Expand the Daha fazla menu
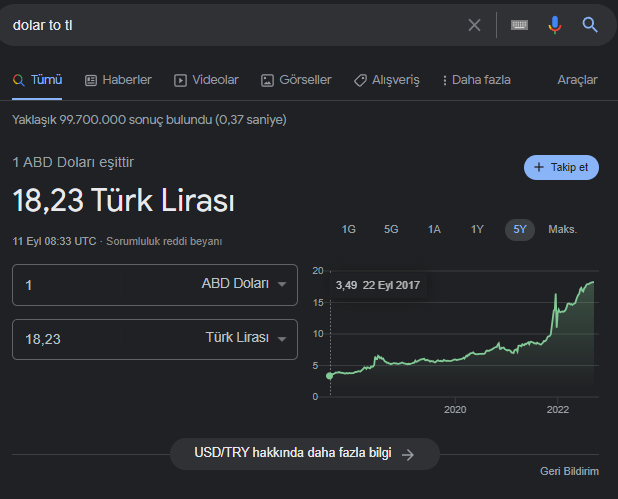This screenshot has width=618, height=499. (477, 80)
